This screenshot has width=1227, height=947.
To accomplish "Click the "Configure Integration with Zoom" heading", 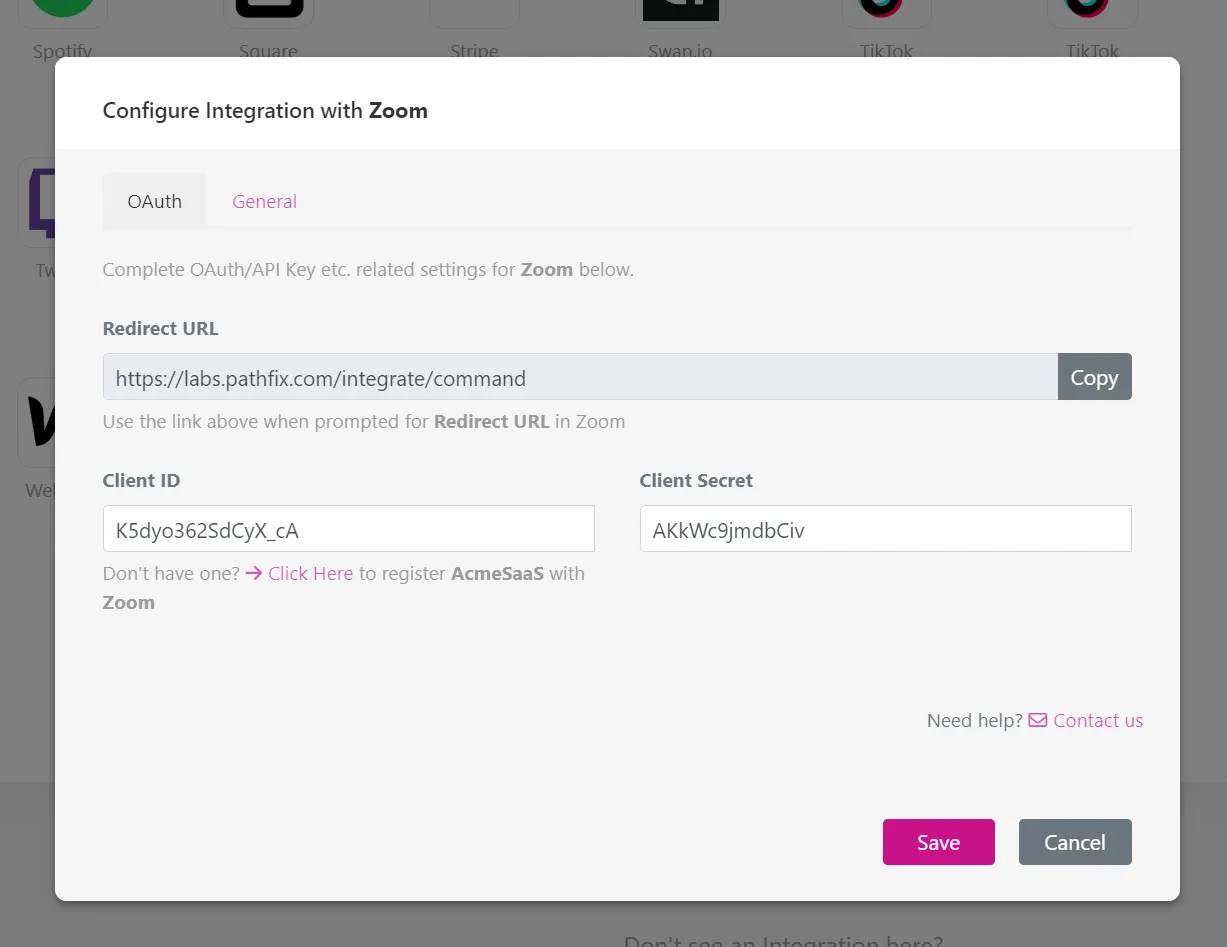I will point(265,110).
